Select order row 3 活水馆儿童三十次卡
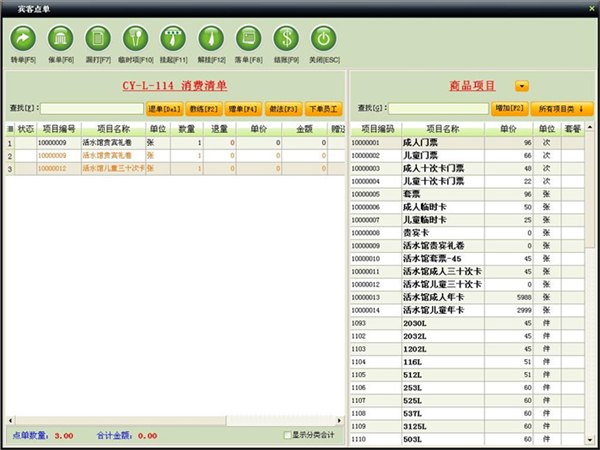The width and height of the screenshot is (600, 450). [175, 168]
